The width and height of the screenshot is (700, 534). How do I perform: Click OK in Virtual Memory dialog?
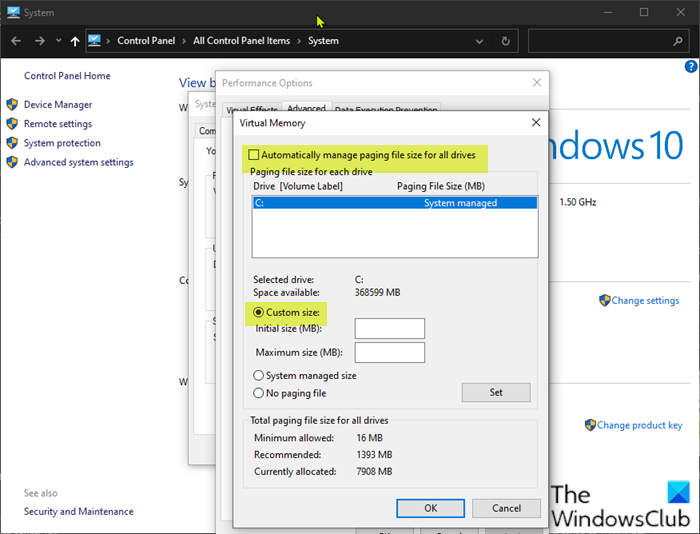430,508
